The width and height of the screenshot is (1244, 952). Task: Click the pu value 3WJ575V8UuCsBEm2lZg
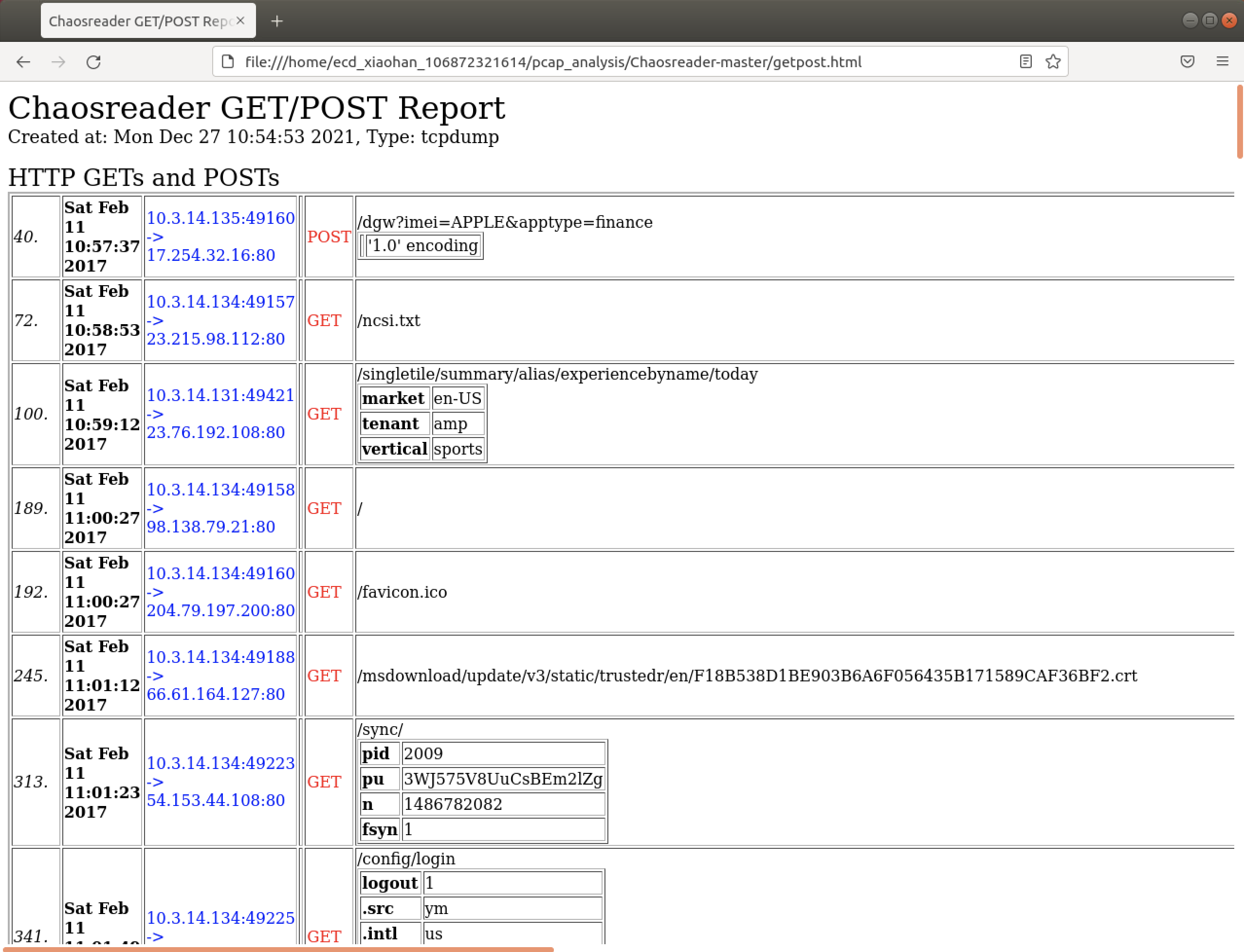[503, 779]
